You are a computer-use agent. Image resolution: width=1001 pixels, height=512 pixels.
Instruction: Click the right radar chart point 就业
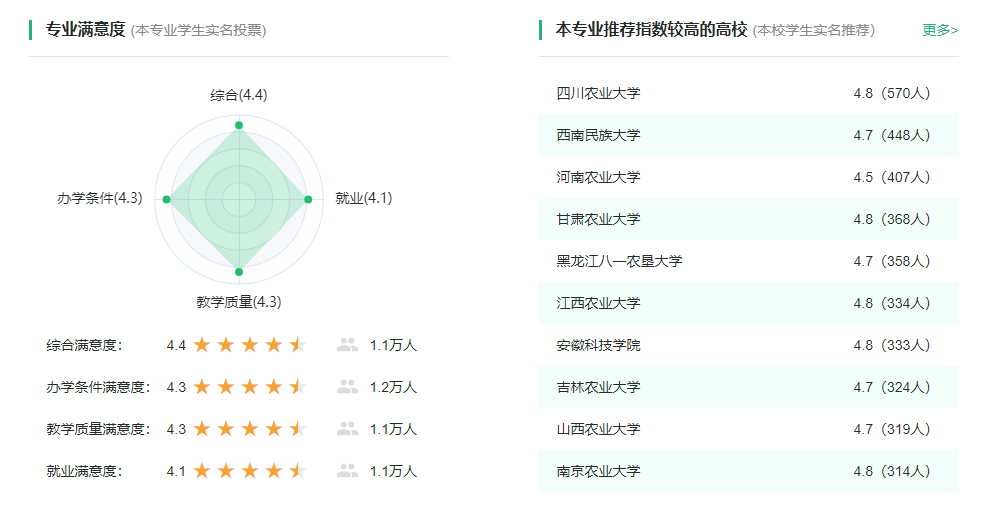tap(308, 200)
